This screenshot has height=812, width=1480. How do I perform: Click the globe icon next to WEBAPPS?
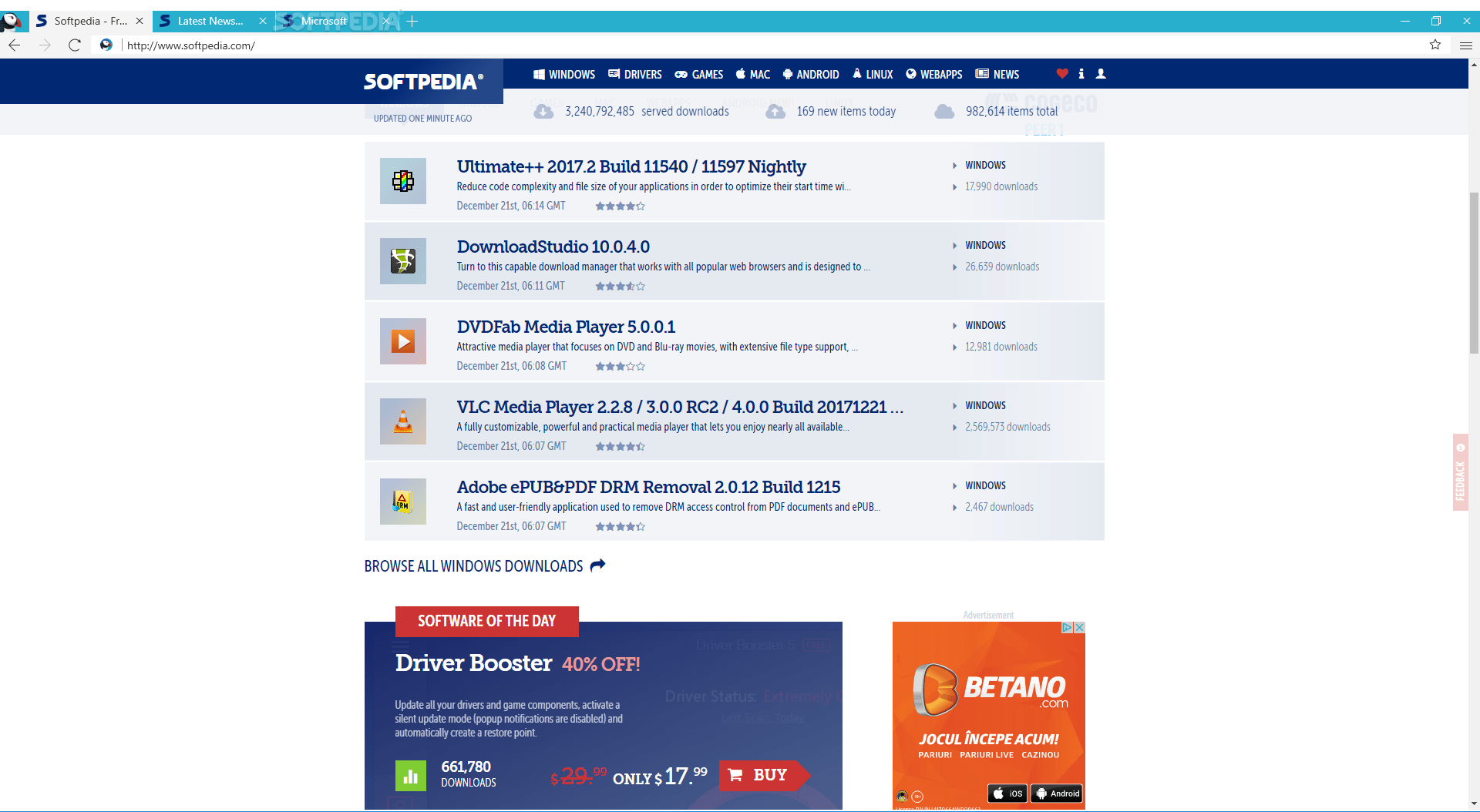click(x=912, y=74)
